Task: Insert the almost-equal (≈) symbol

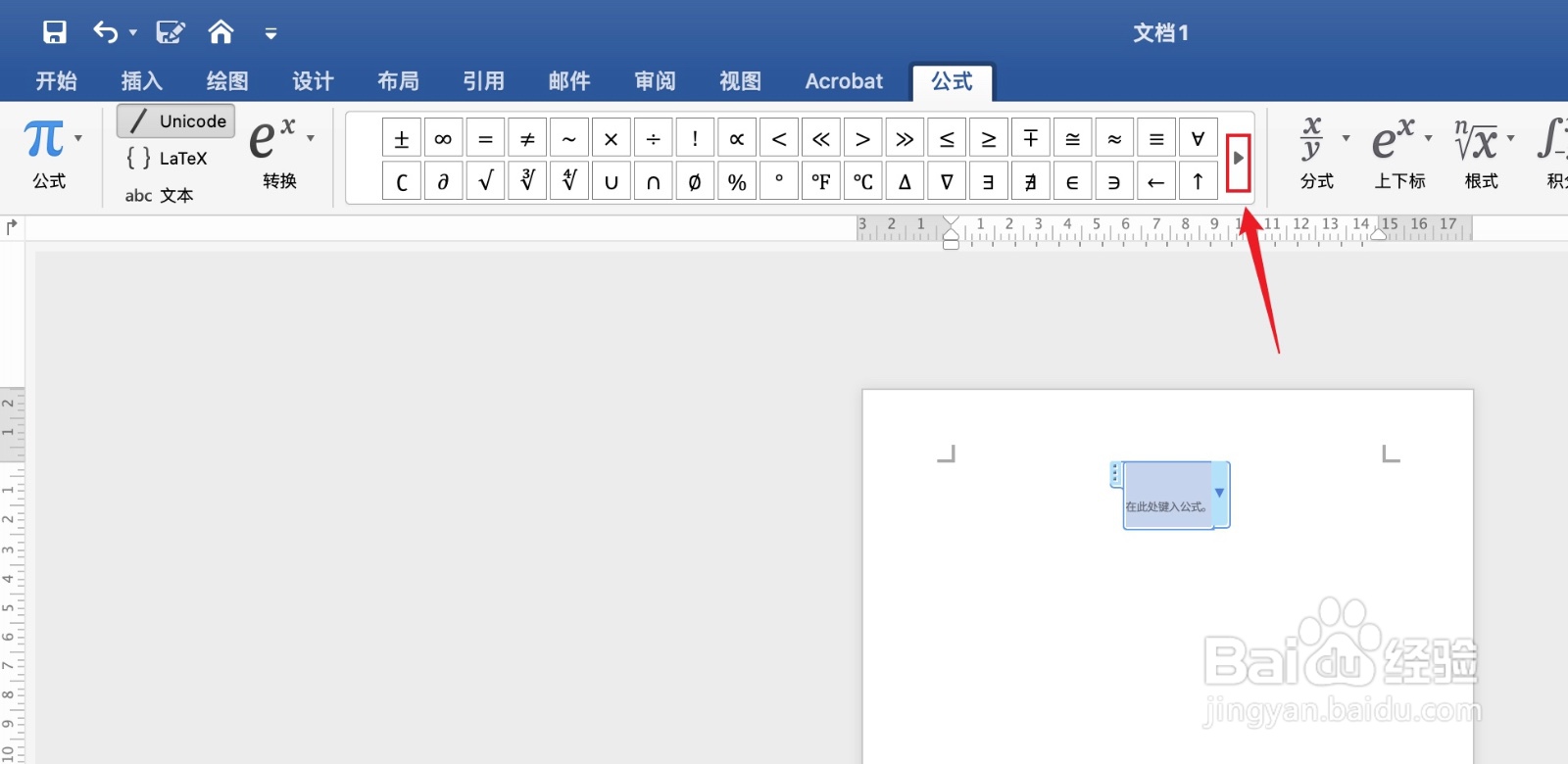Action: [x=1114, y=138]
